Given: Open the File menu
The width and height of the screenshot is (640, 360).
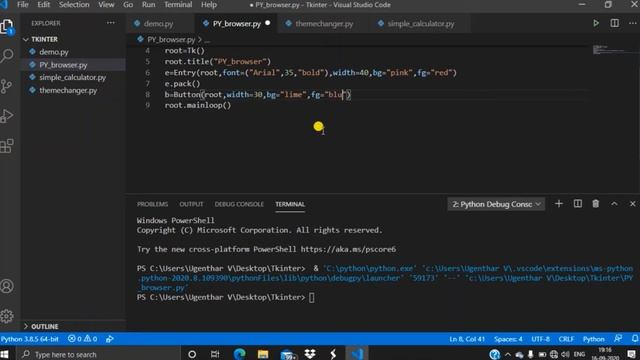Looking at the screenshot, I should pyautogui.click(x=22, y=5).
